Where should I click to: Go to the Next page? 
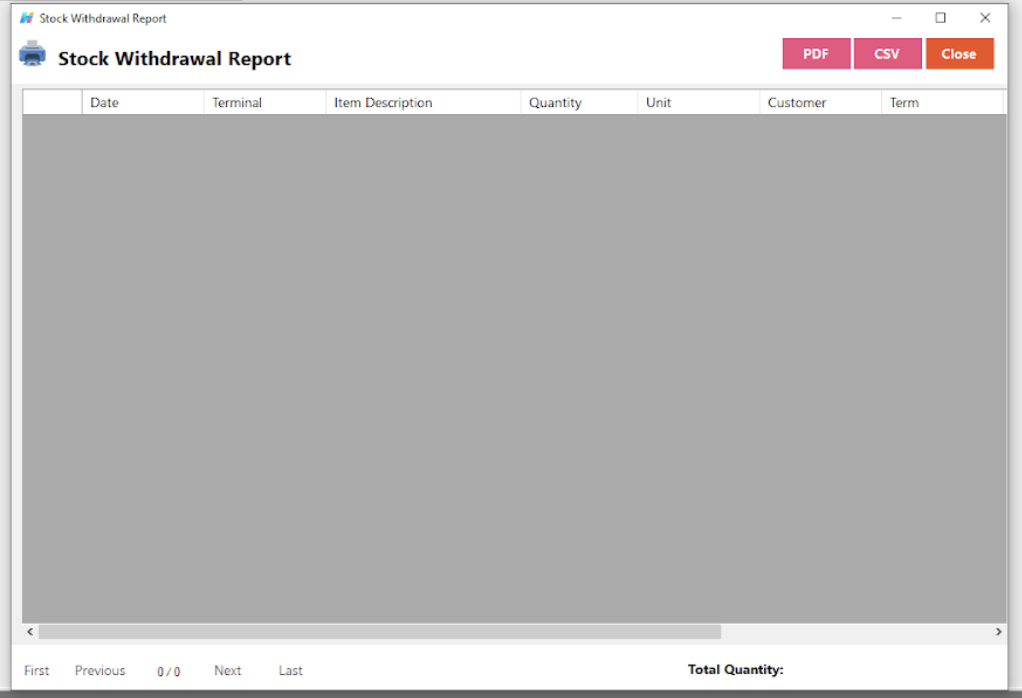coord(227,671)
